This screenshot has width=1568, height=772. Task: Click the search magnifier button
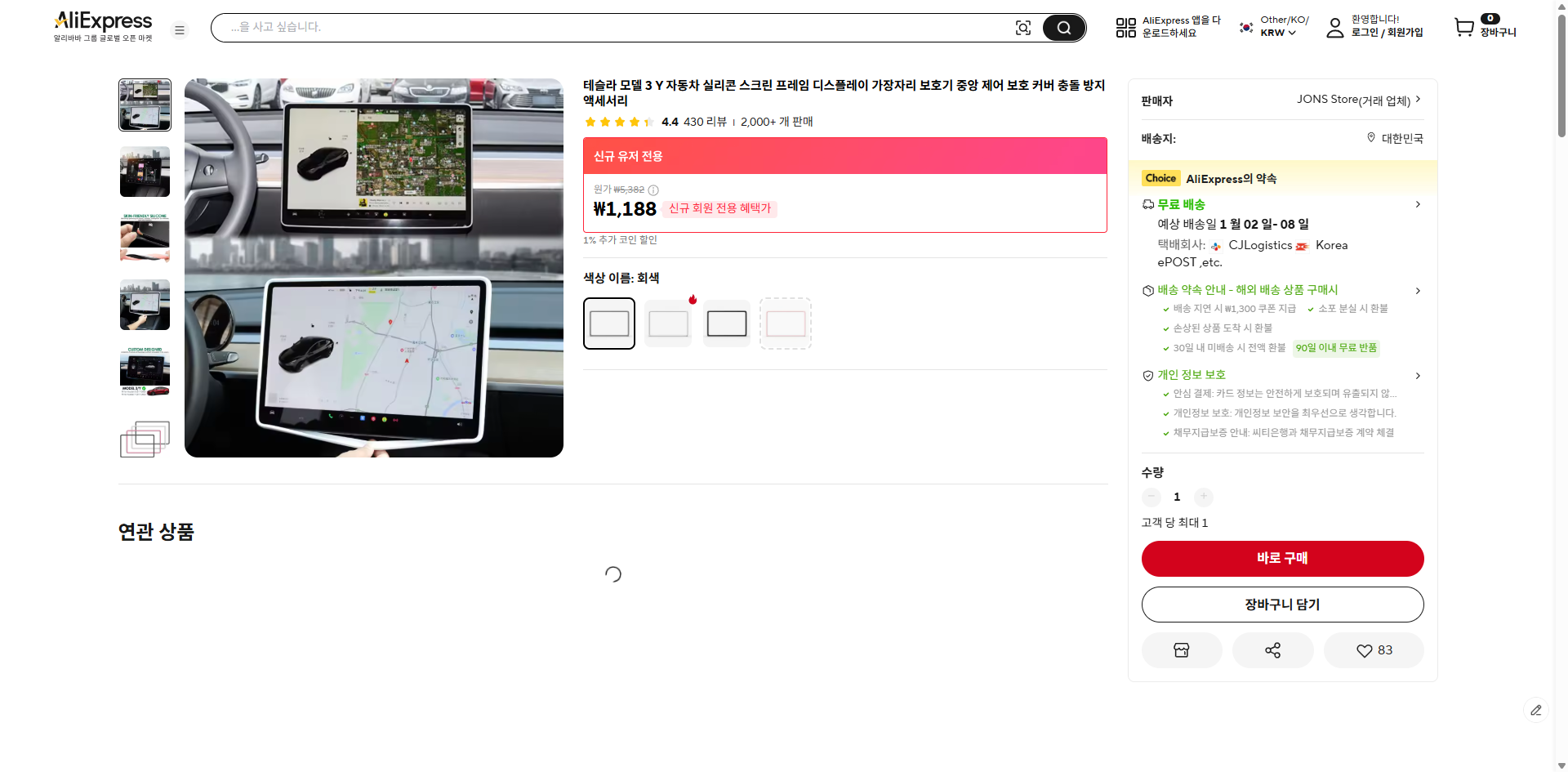[1063, 27]
